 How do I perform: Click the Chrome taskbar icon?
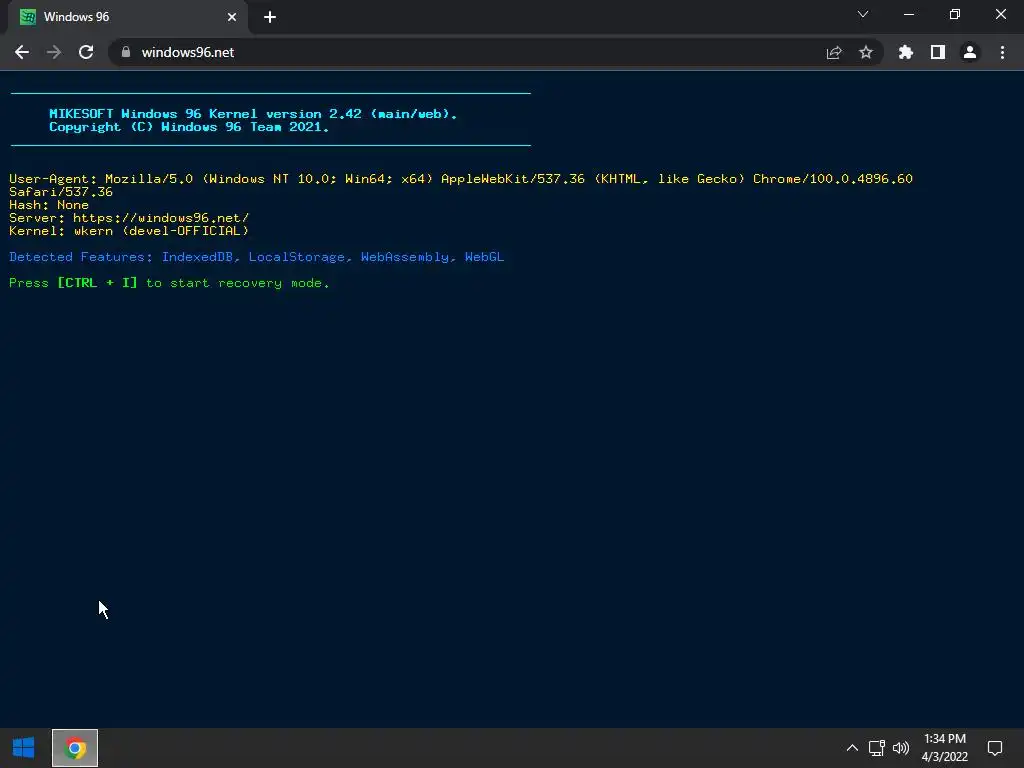tap(75, 748)
